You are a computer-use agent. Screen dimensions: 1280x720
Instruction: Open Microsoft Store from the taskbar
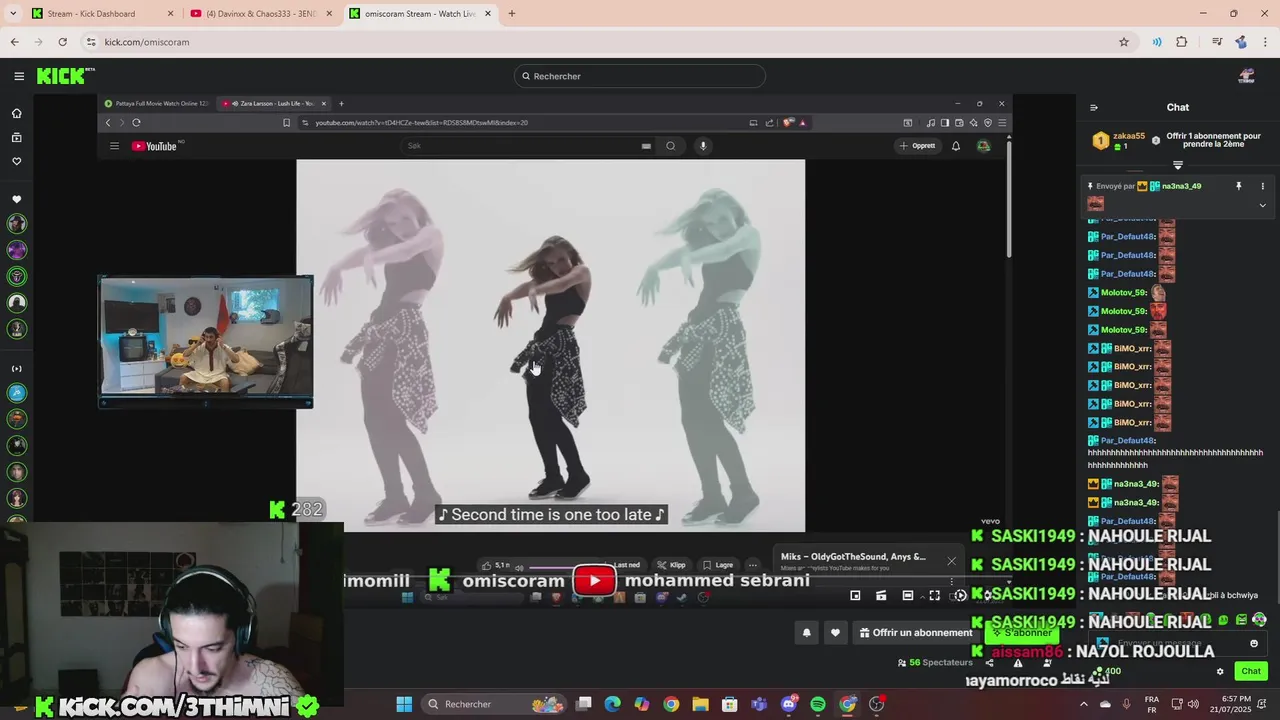click(x=730, y=704)
